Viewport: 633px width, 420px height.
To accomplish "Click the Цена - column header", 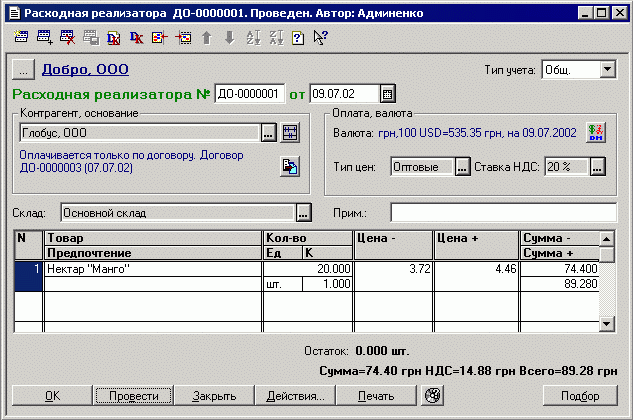I will [393, 245].
